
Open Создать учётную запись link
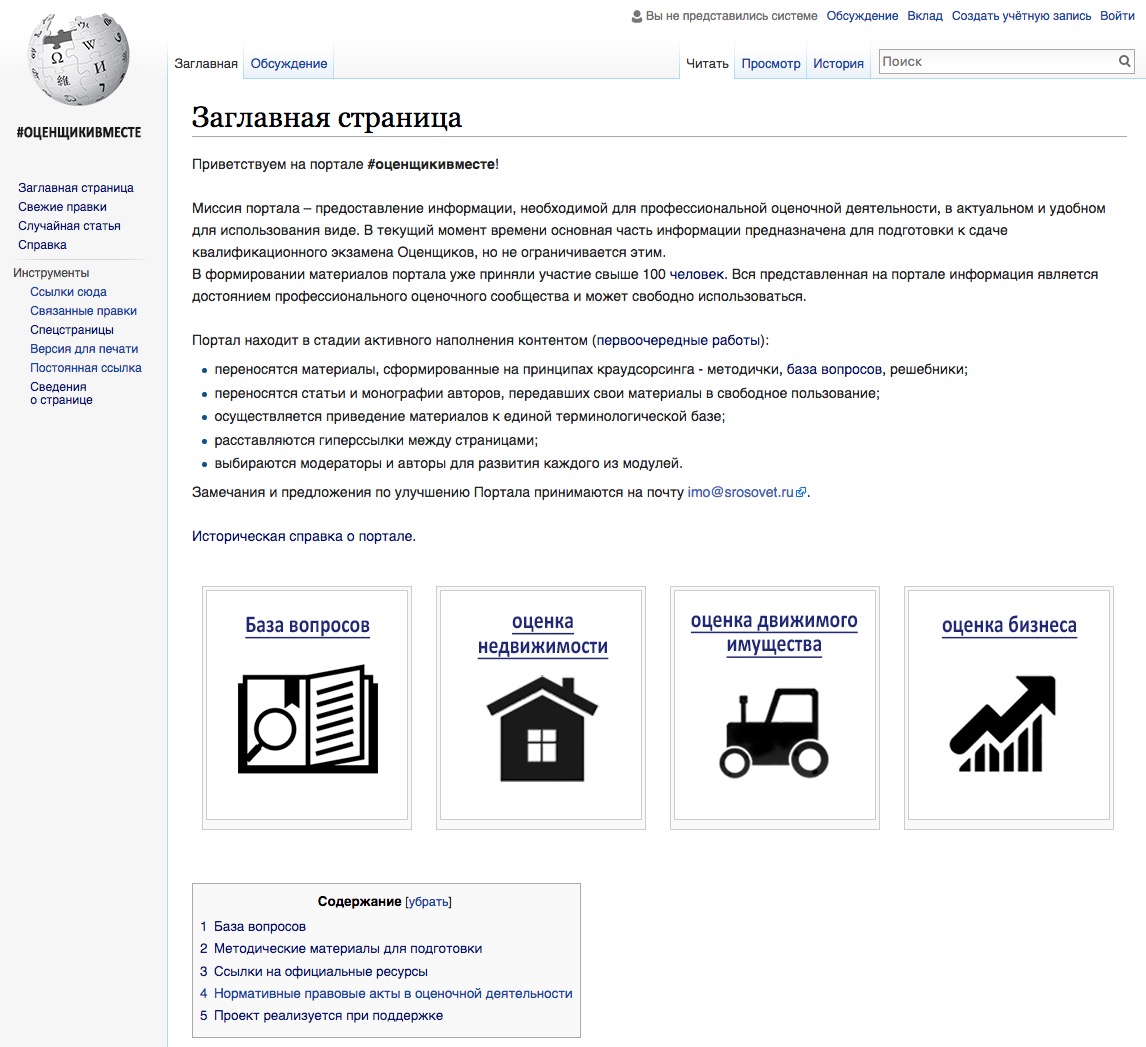1021,16
